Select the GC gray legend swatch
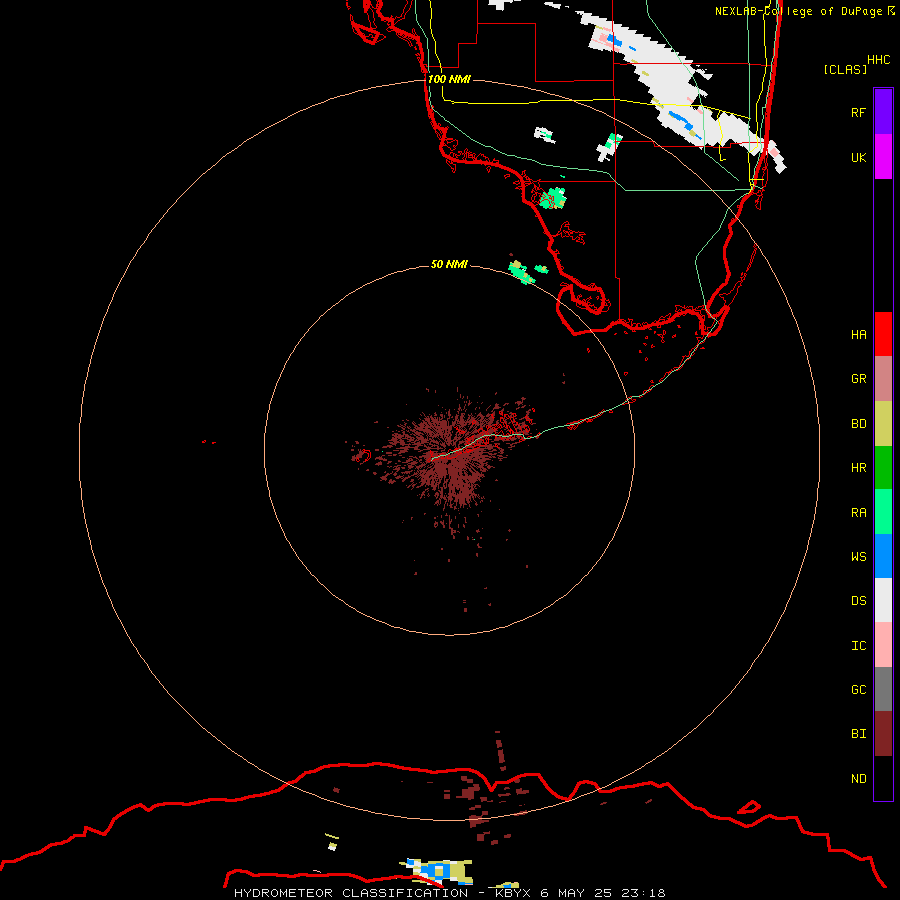 (883, 689)
